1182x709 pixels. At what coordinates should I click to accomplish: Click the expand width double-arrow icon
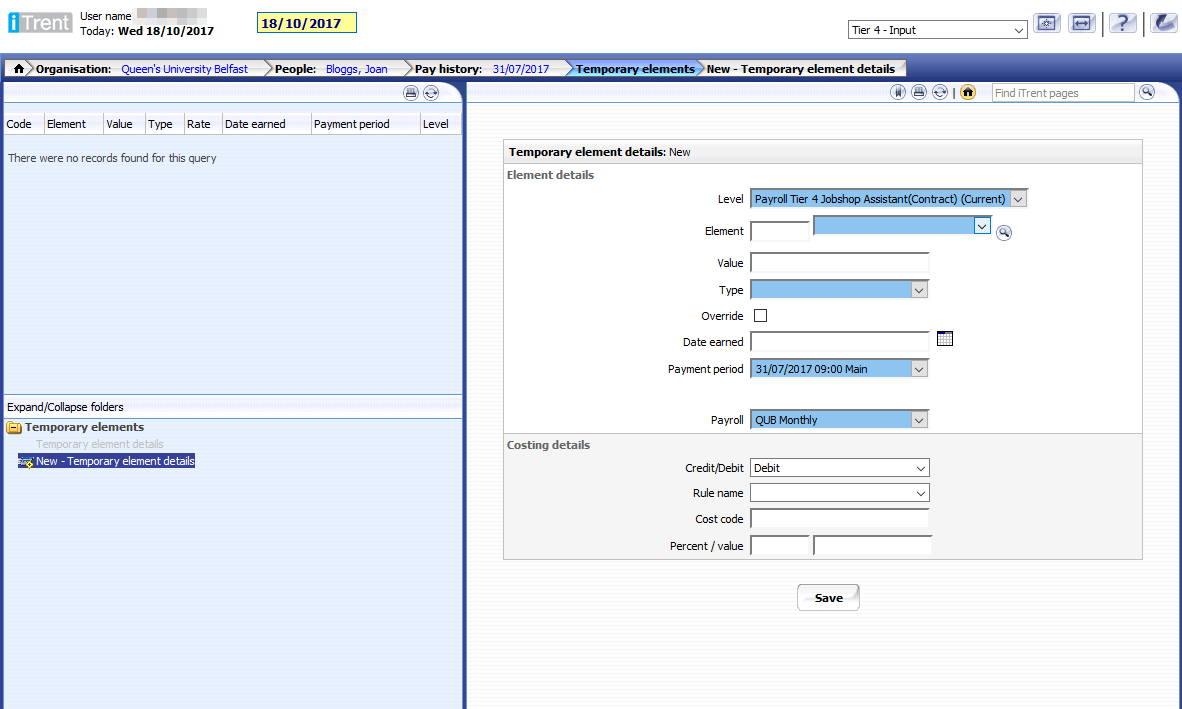pos(1081,23)
